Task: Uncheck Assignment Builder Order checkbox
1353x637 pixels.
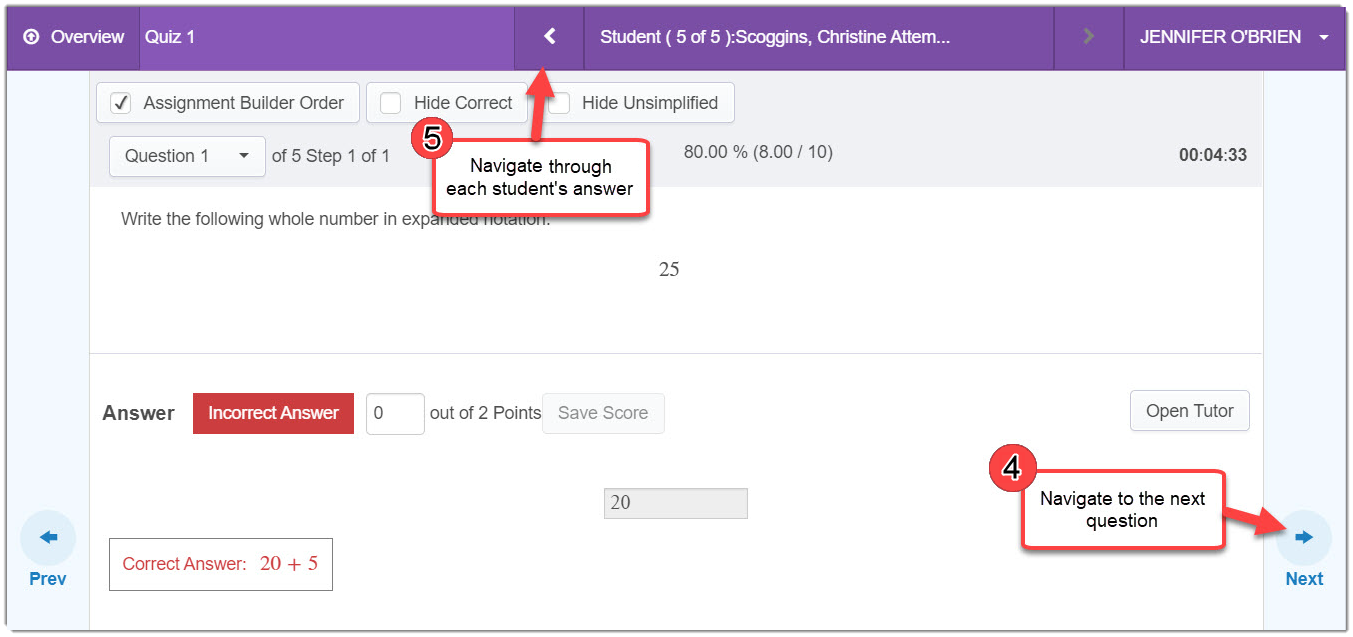Action: click(x=121, y=103)
